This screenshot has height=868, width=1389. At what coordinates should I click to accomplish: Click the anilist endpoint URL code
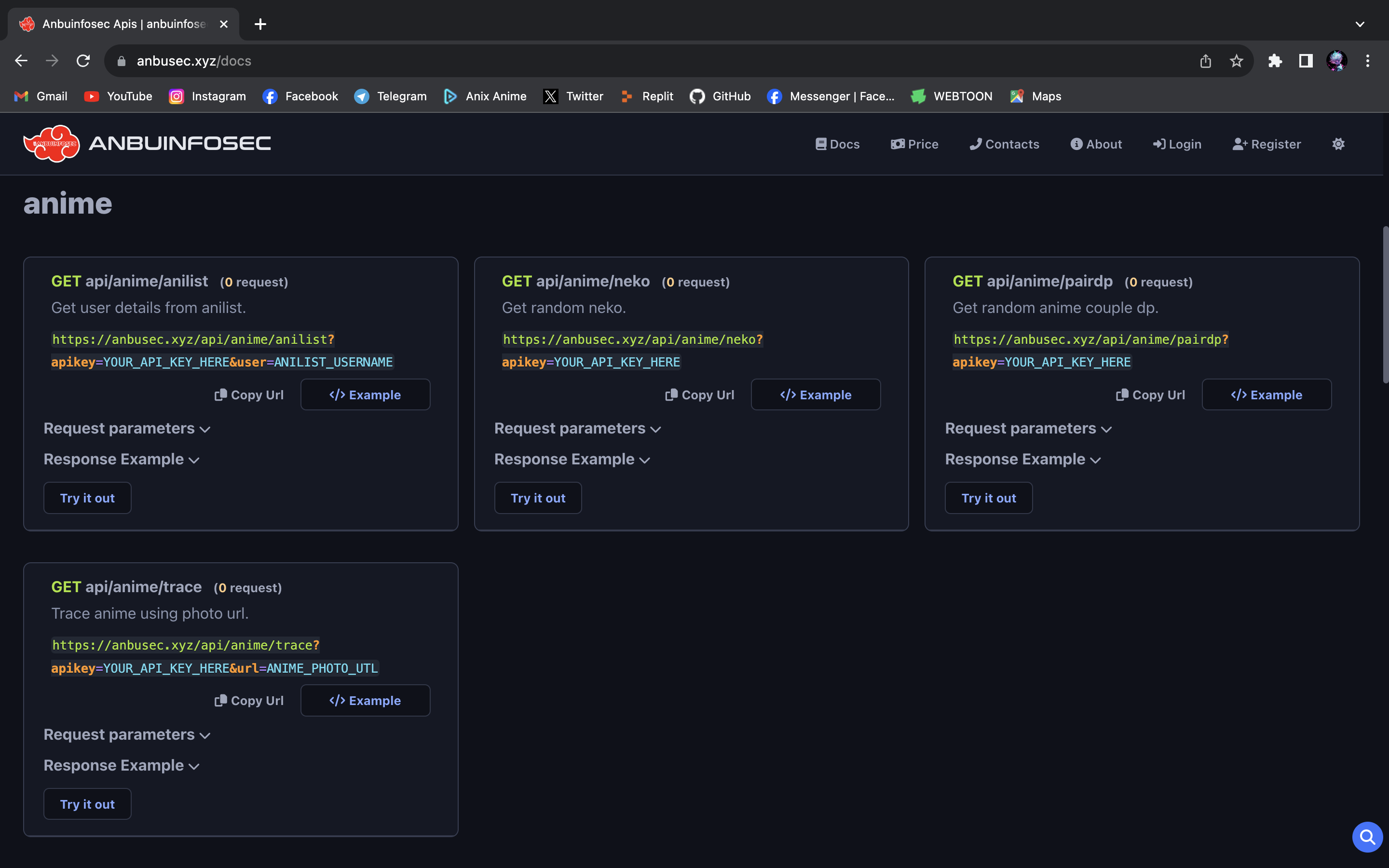[223, 351]
